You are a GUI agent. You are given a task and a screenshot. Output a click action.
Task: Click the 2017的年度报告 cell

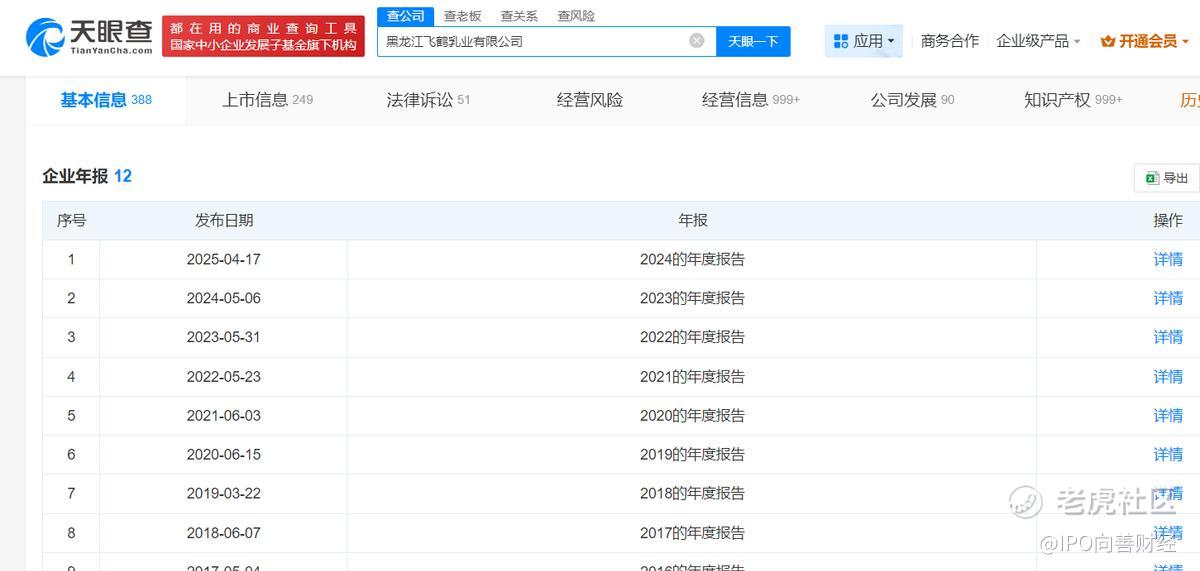click(692, 533)
